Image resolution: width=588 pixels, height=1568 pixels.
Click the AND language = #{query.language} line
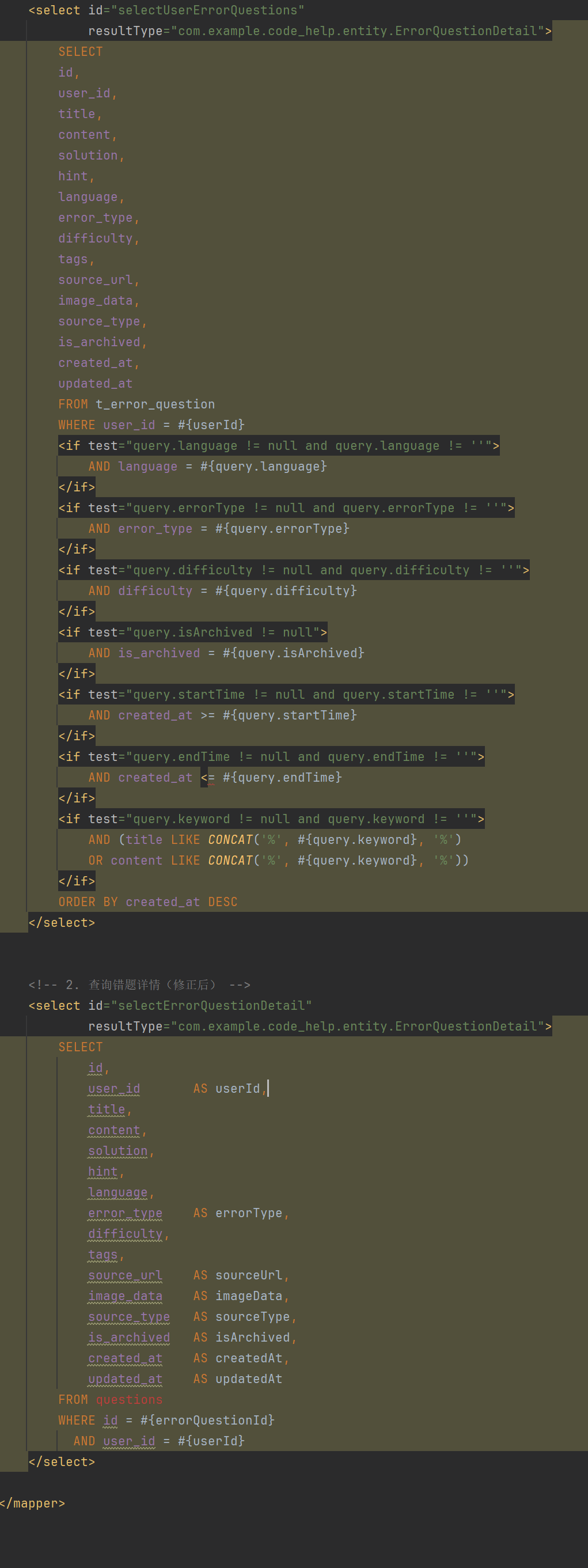coord(207,466)
